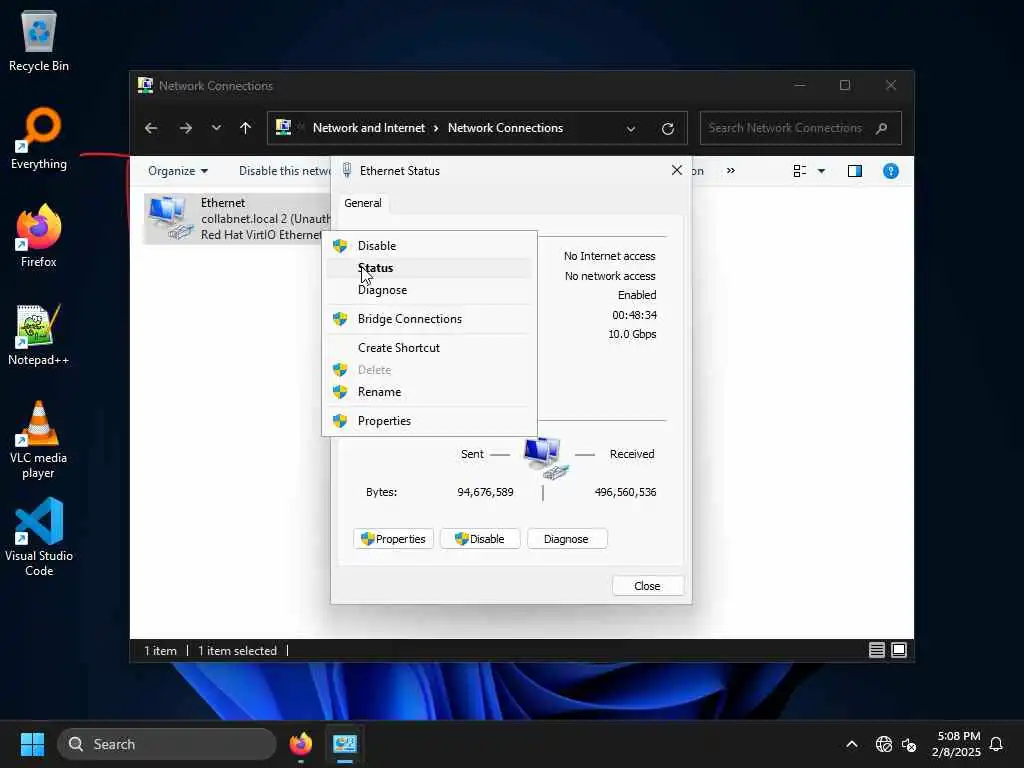Click the search magnifier icon in Network Connections
Viewport: 1024px width, 768px height.
[x=882, y=128]
